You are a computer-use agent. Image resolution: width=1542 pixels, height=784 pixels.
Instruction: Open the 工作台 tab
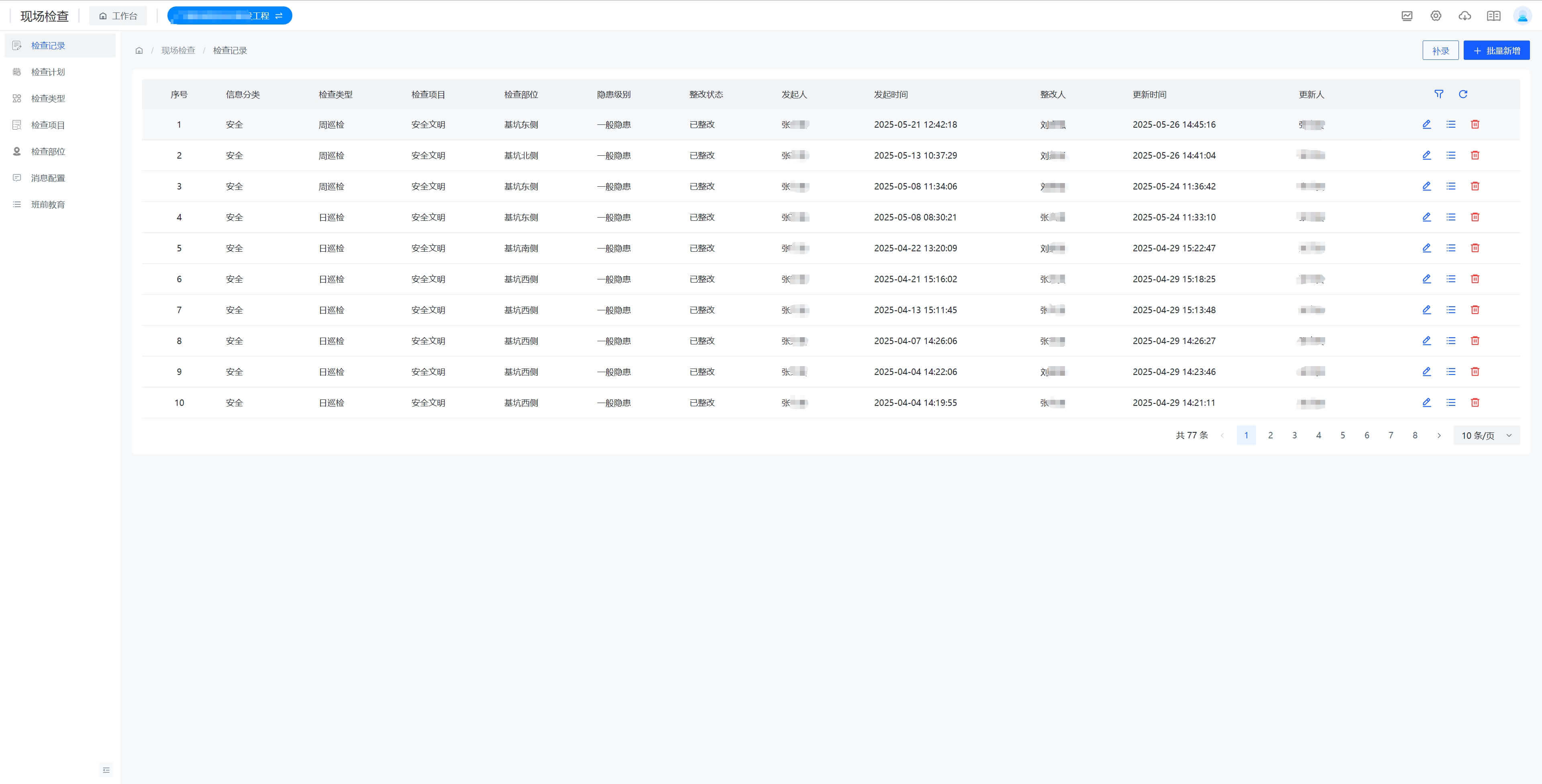pyautogui.click(x=118, y=16)
